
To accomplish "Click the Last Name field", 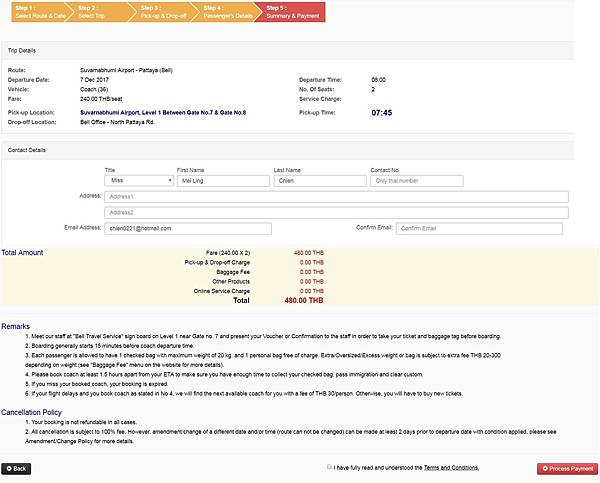I will click(320, 181).
